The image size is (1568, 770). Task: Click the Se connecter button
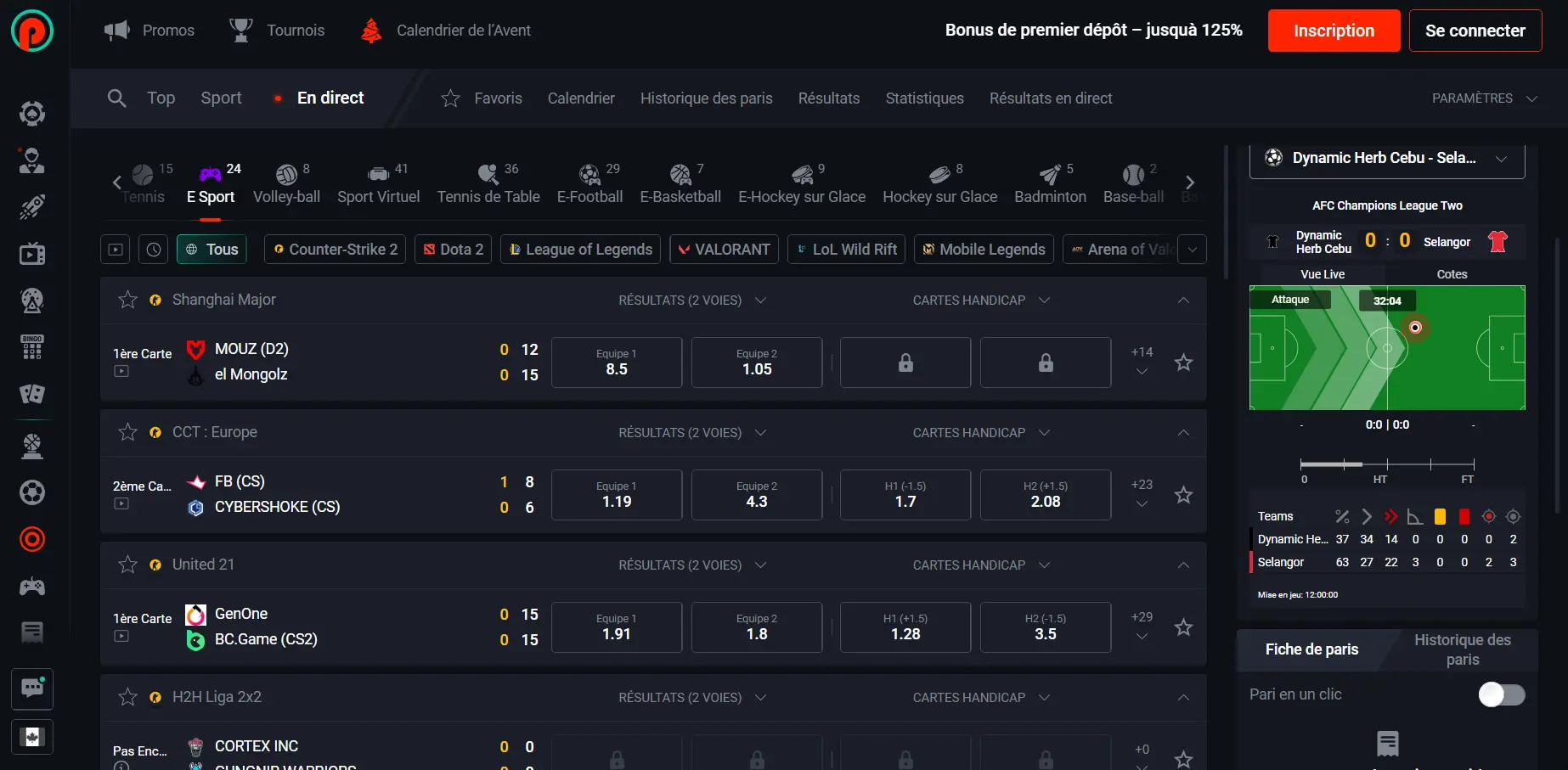coord(1475,31)
